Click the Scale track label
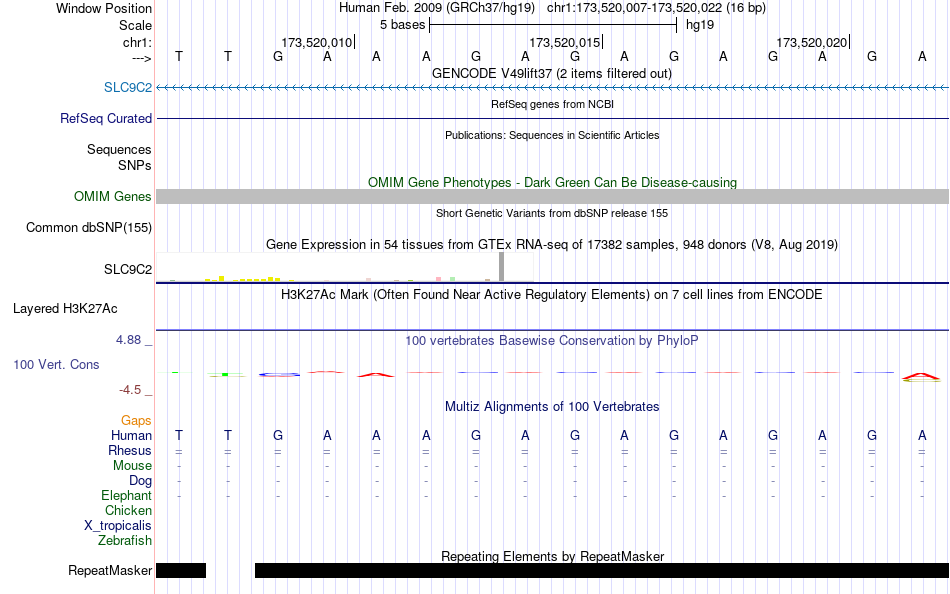This screenshot has width=950, height=594. [135, 25]
